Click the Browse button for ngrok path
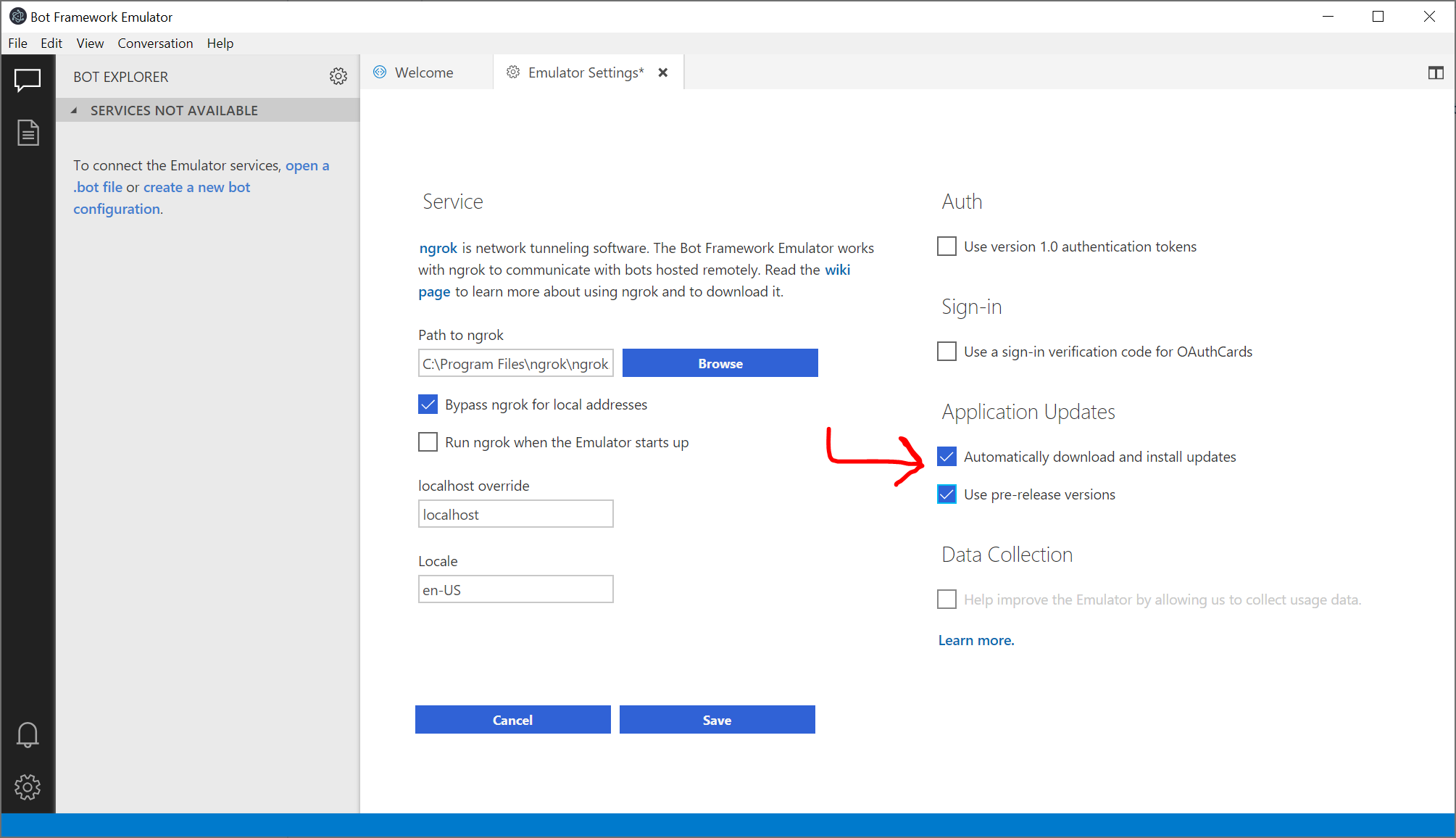Viewport: 1456px width, 838px height. (x=720, y=363)
